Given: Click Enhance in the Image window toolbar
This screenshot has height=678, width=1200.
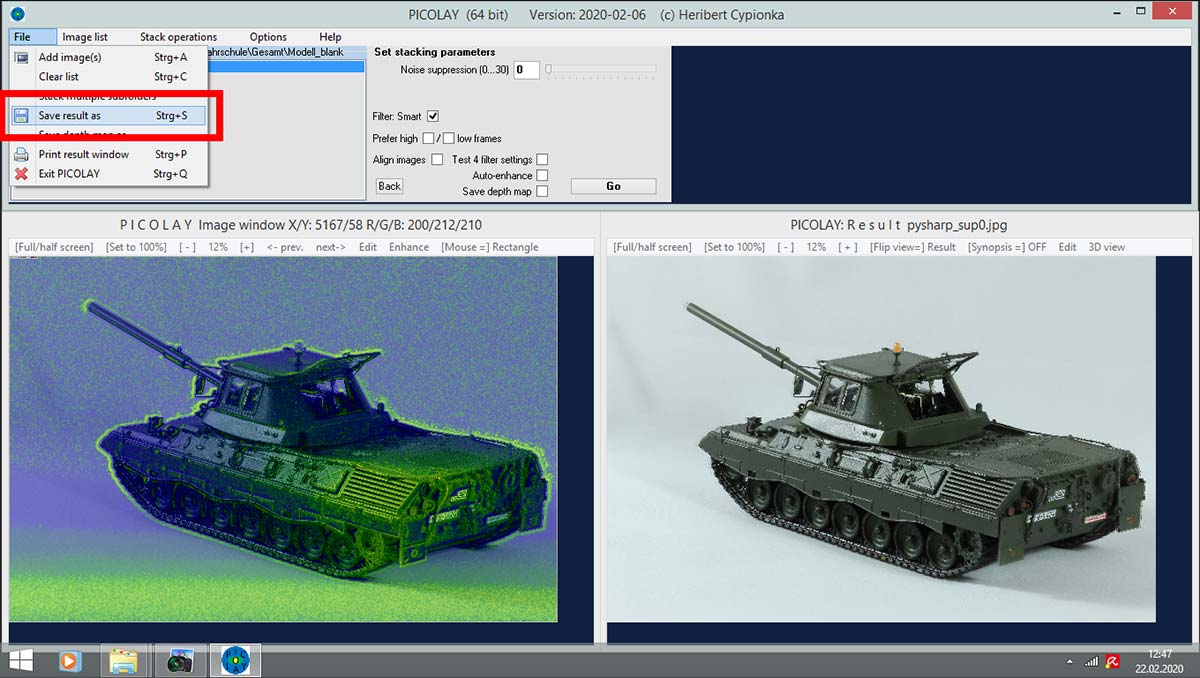Looking at the screenshot, I should pos(409,247).
